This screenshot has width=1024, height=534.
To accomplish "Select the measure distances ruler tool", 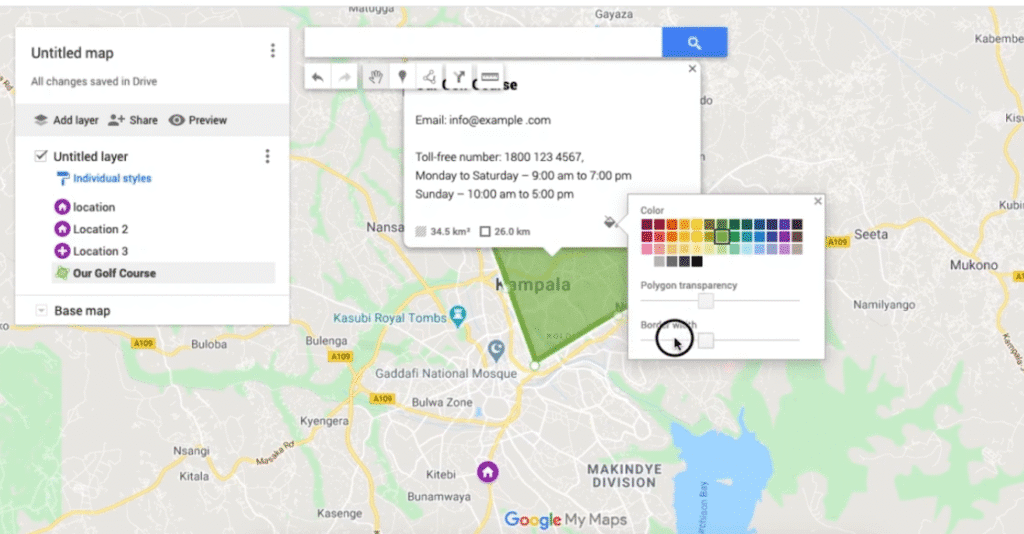I will [x=489, y=77].
